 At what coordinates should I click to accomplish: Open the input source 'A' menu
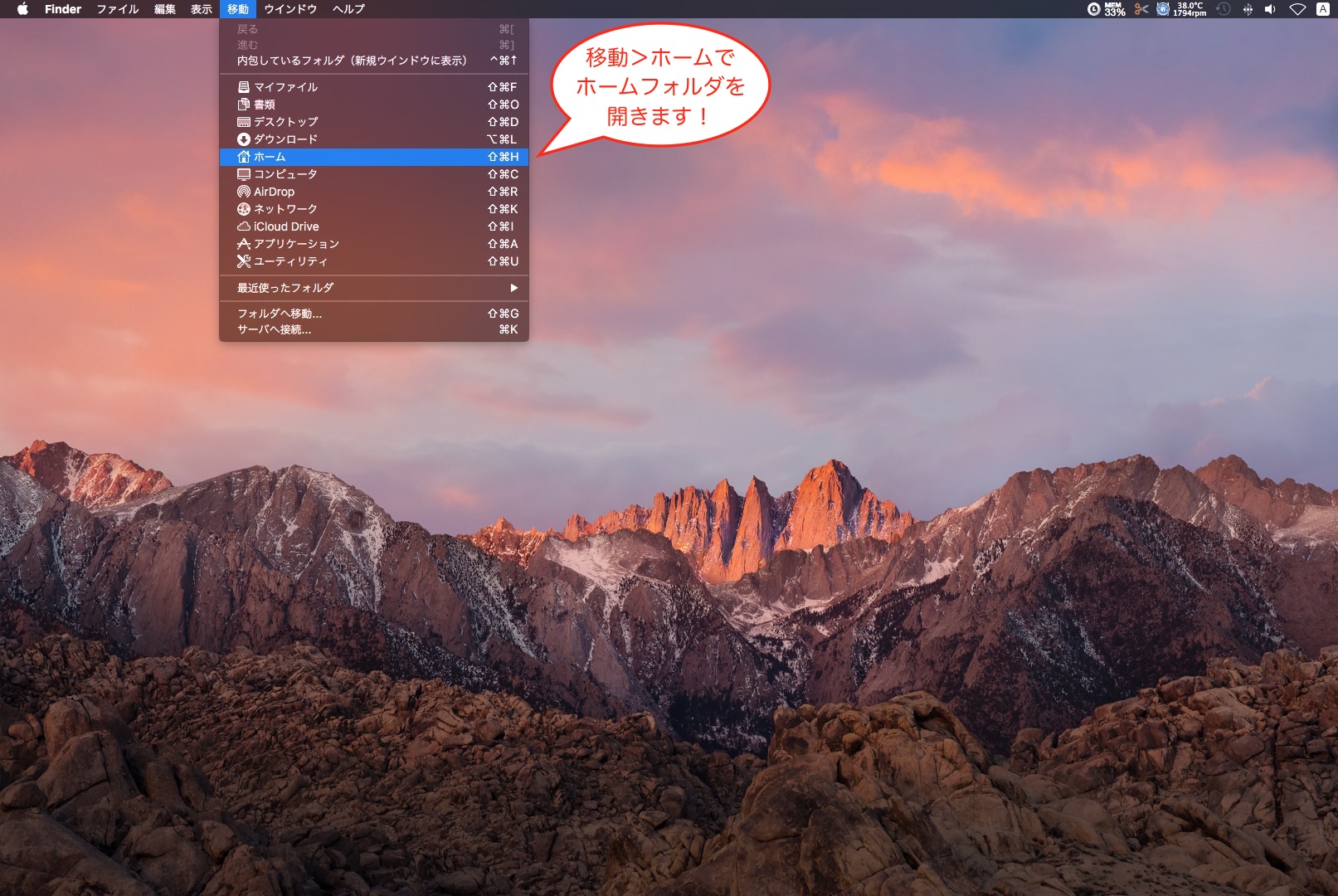(x=1323, y=9)
